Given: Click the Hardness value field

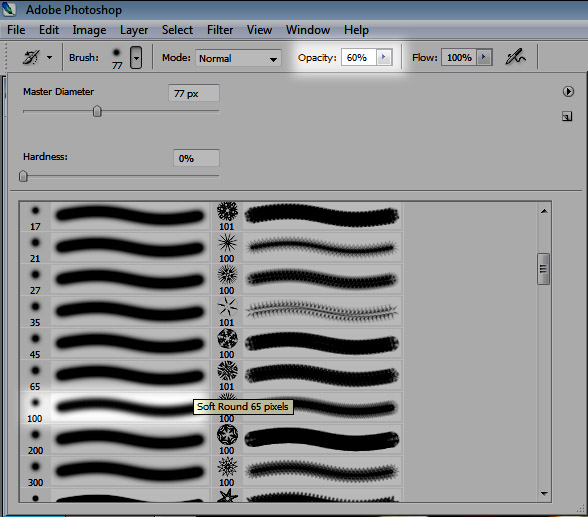Looking at the screenshot, I should tap(196, 158).
